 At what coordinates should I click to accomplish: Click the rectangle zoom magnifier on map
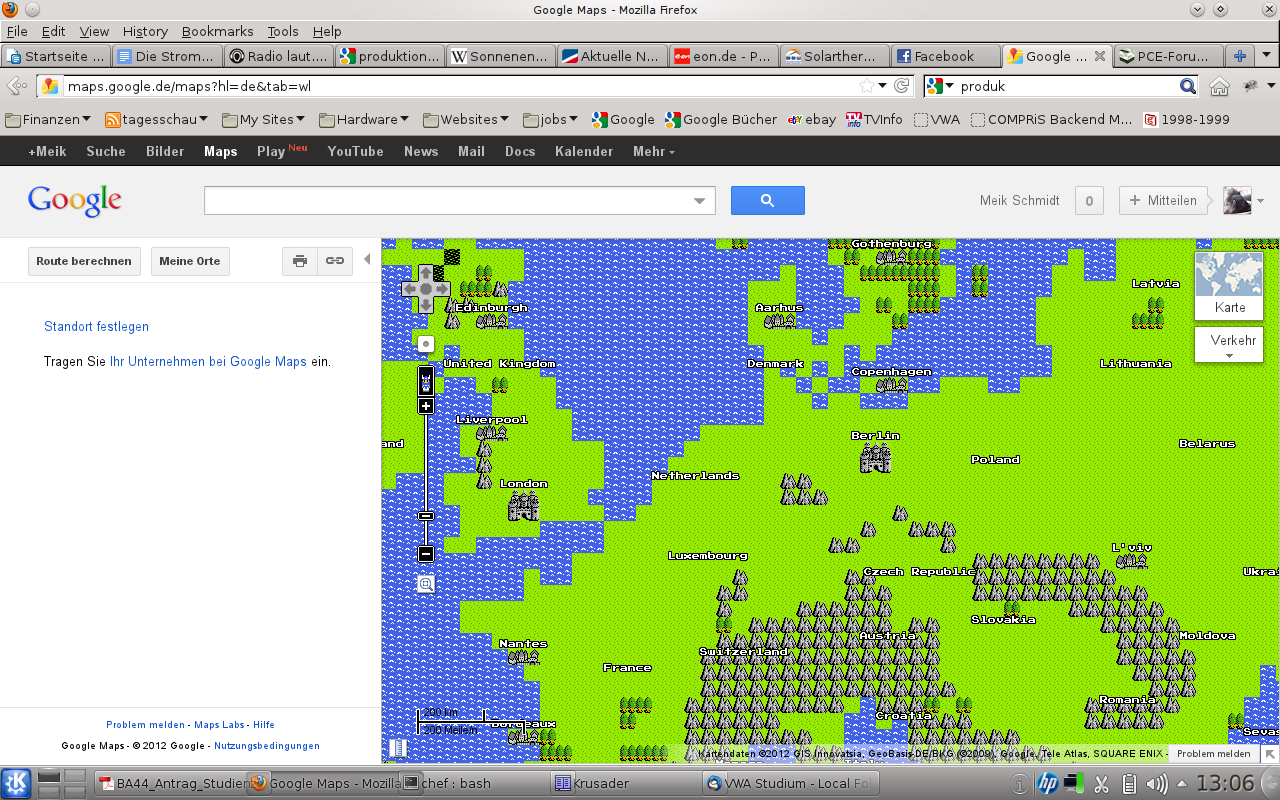click(426, 584)
